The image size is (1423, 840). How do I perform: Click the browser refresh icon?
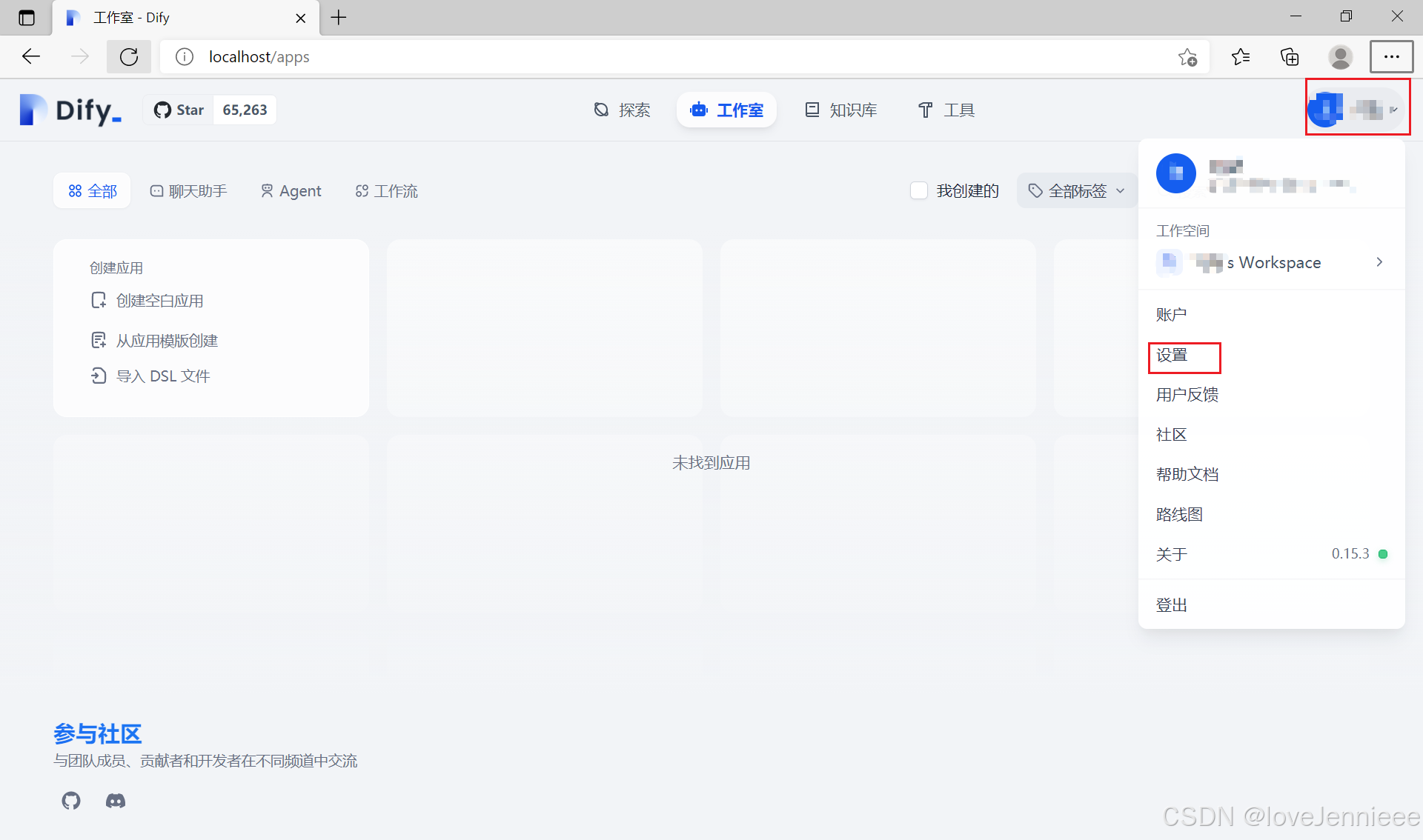[129, 57]
